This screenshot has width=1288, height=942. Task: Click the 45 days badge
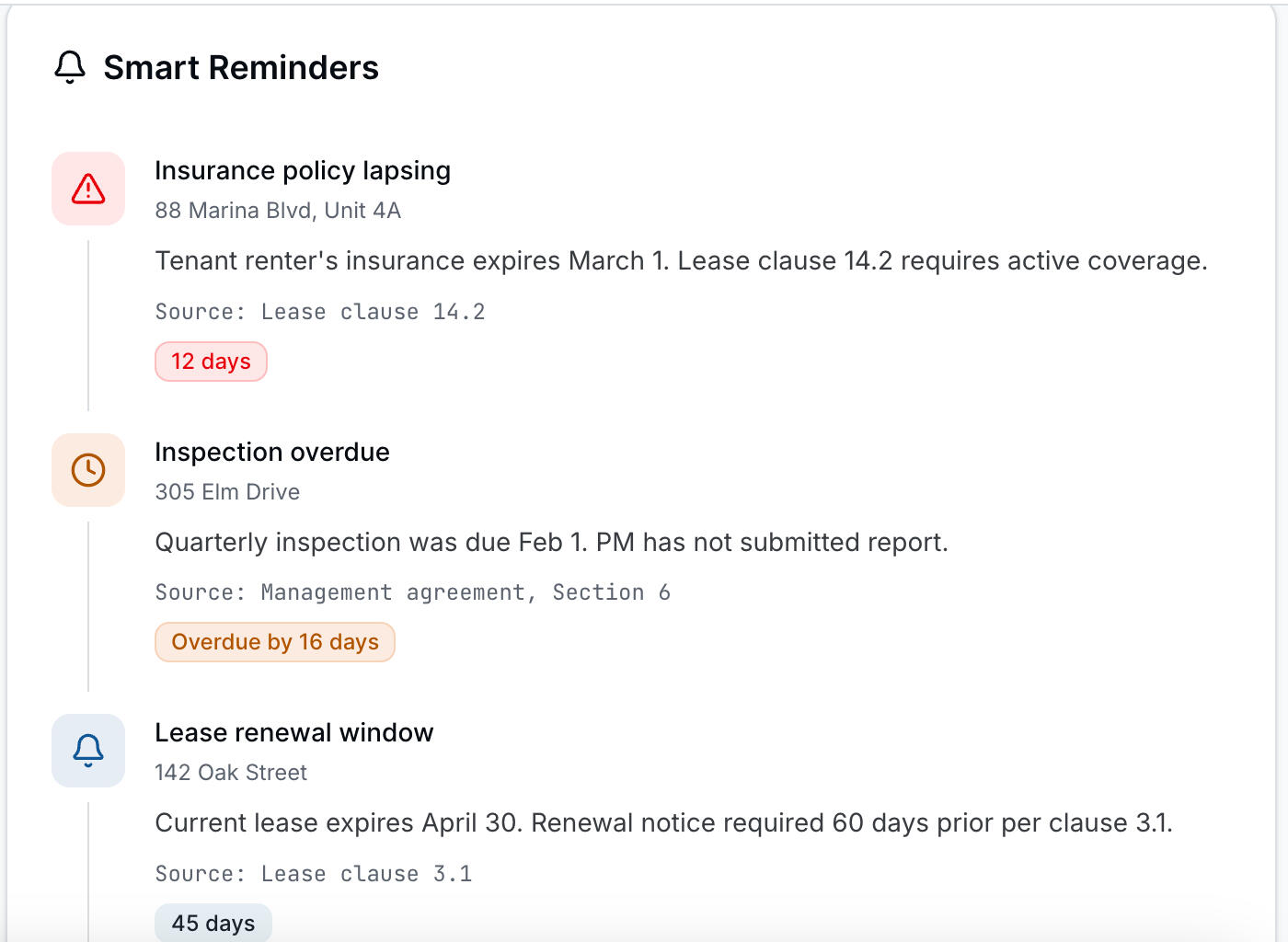(x=213, y=923)
